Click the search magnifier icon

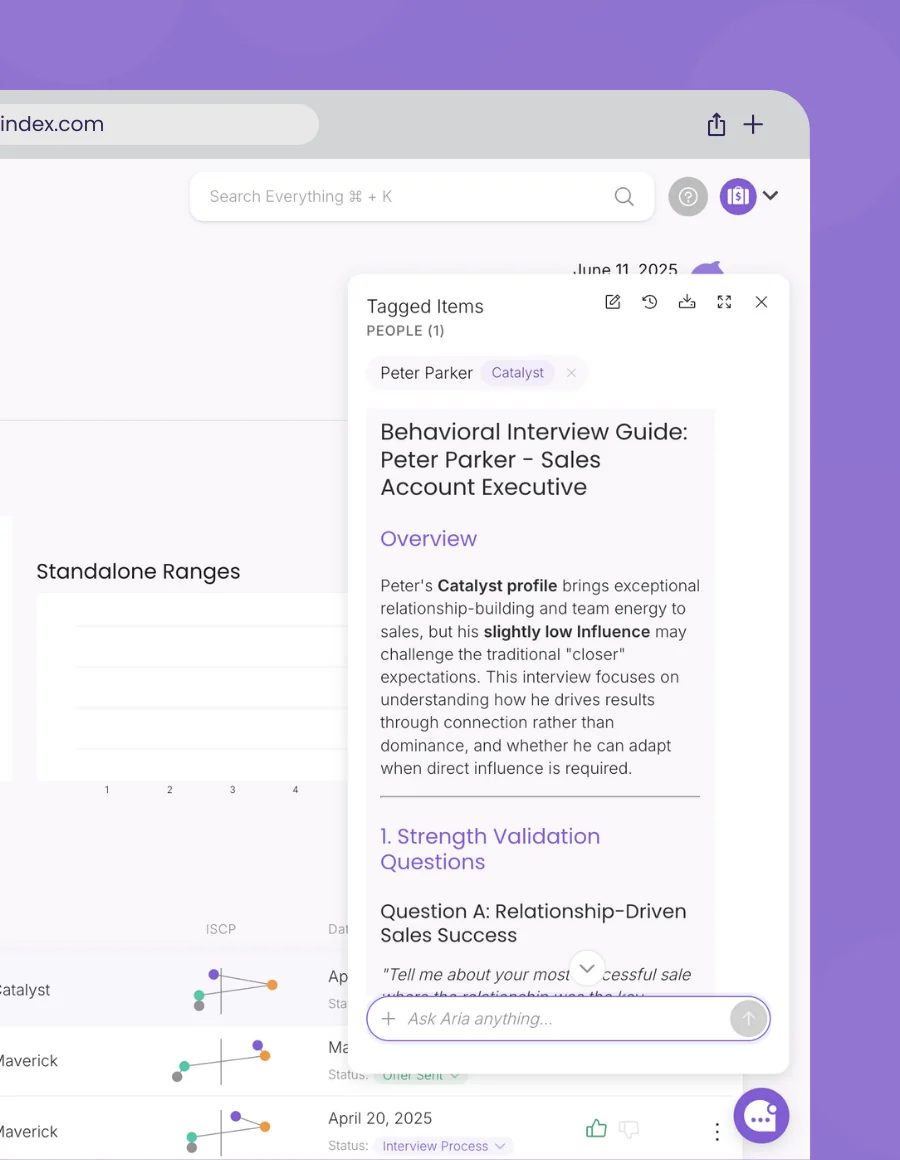[x=624, y=196]
